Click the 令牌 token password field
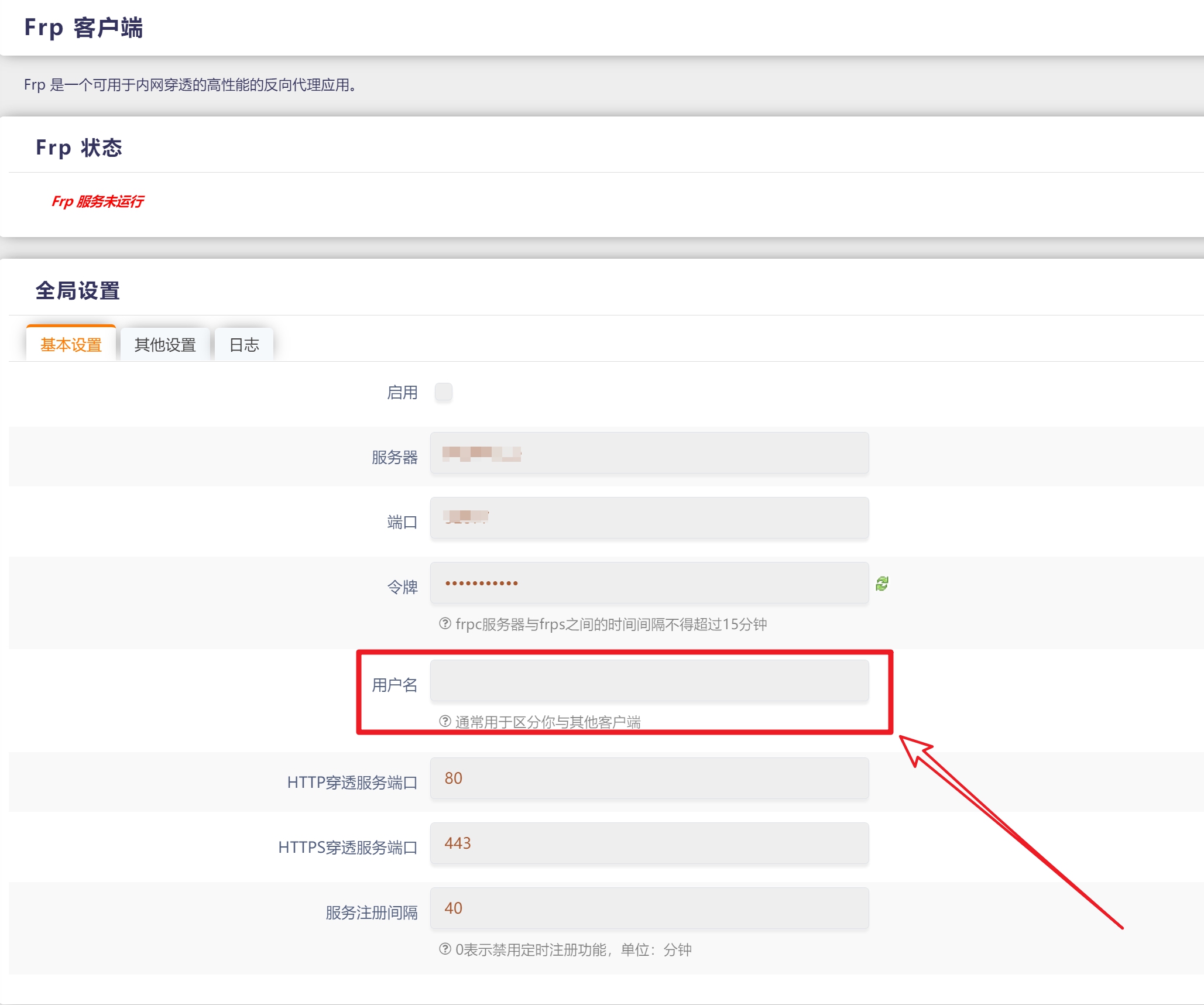Screen dimensions: 1204x1005 pos(649,584)
